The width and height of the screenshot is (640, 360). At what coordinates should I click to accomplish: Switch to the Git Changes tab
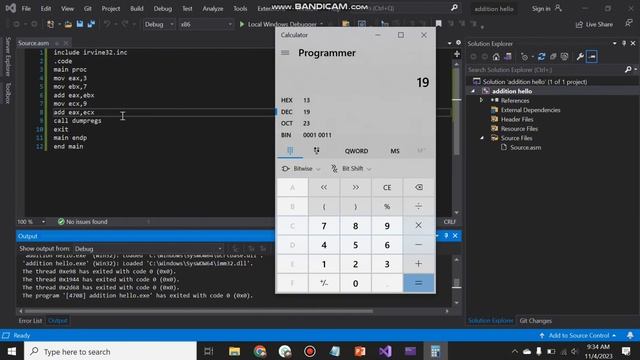pyautogui.click(x=536, y=321)
